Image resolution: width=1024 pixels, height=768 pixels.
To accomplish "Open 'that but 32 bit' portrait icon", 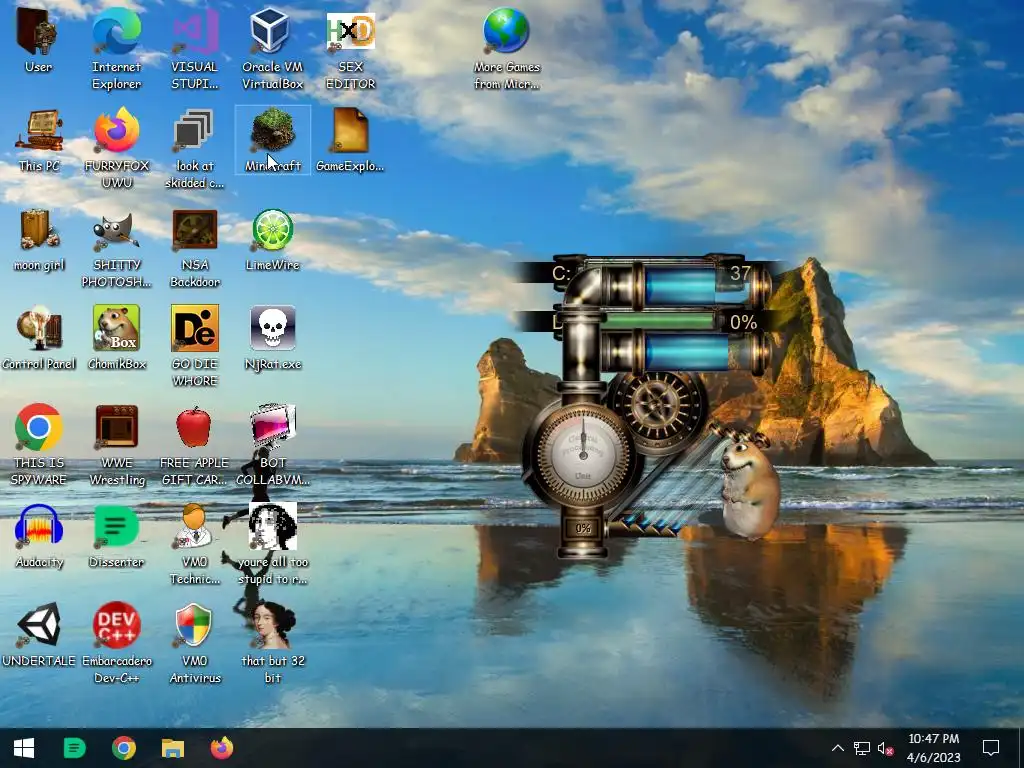I will pyautogui.click(x=273, y=625).
